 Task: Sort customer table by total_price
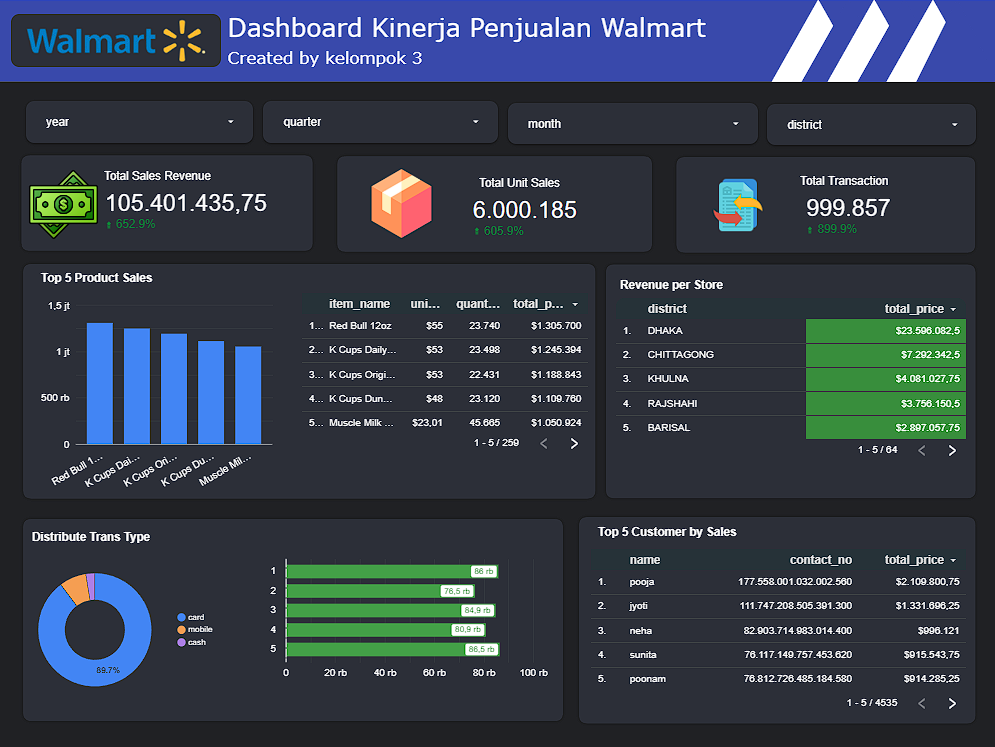(920, 560)
